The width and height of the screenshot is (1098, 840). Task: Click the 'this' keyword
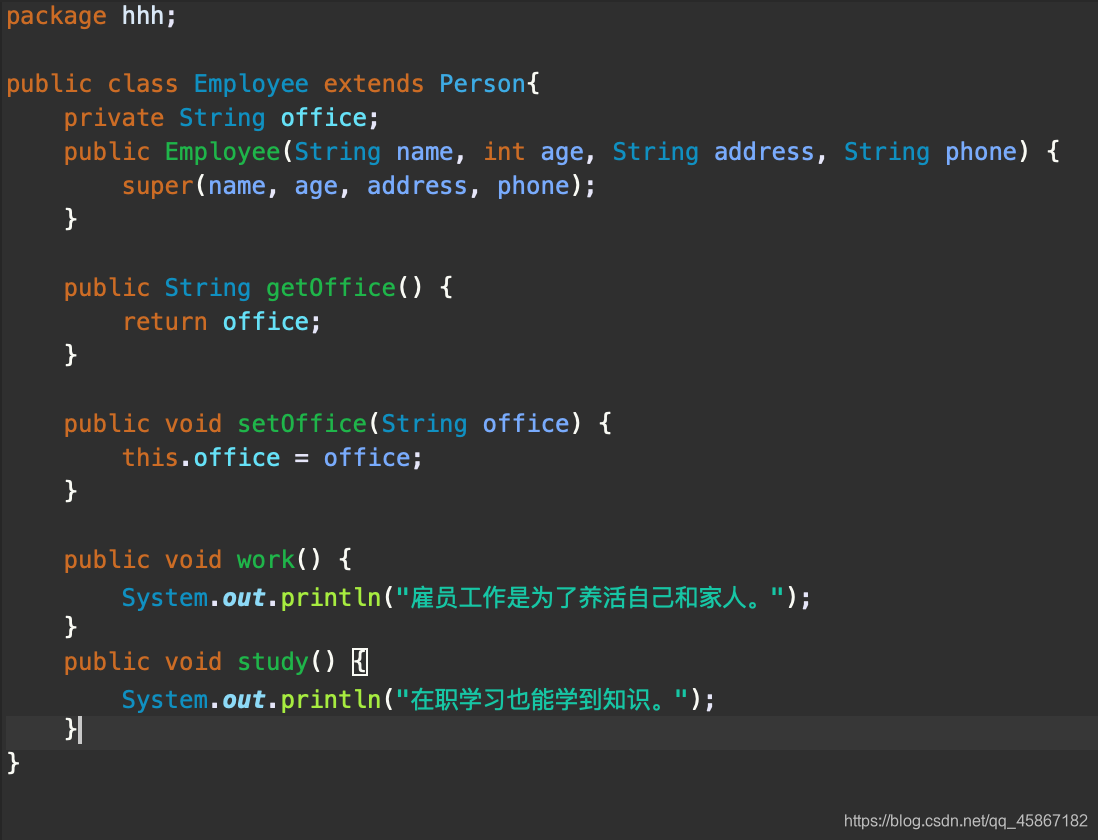click(150, 456)
